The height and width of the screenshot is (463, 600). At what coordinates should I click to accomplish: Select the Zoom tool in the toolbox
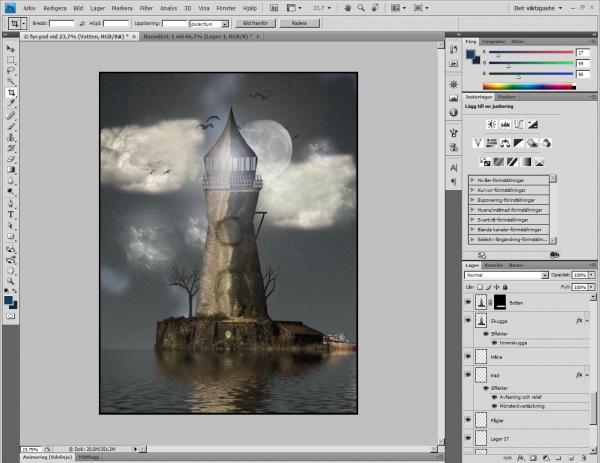click(10, 281)
